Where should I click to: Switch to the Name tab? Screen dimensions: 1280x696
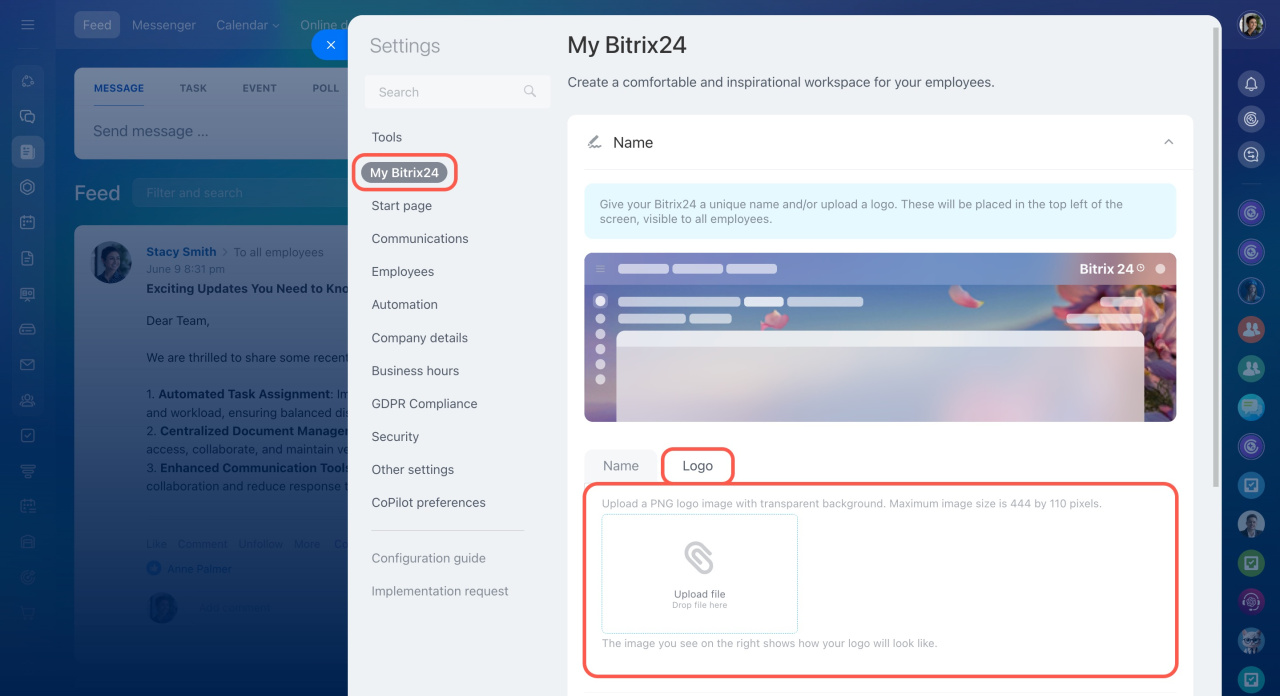[x=620, y=466]
